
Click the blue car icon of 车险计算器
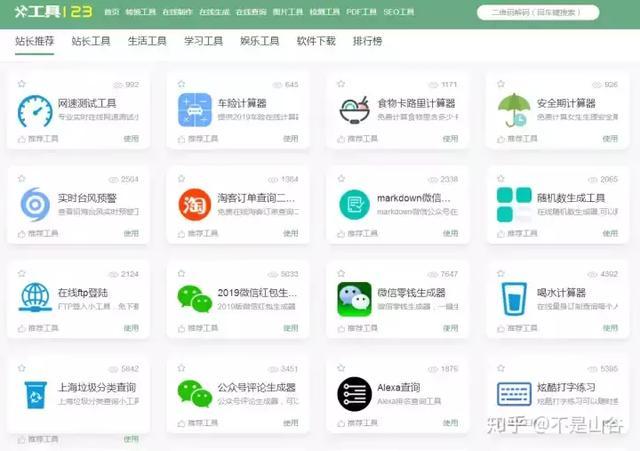tap(195, 110)
